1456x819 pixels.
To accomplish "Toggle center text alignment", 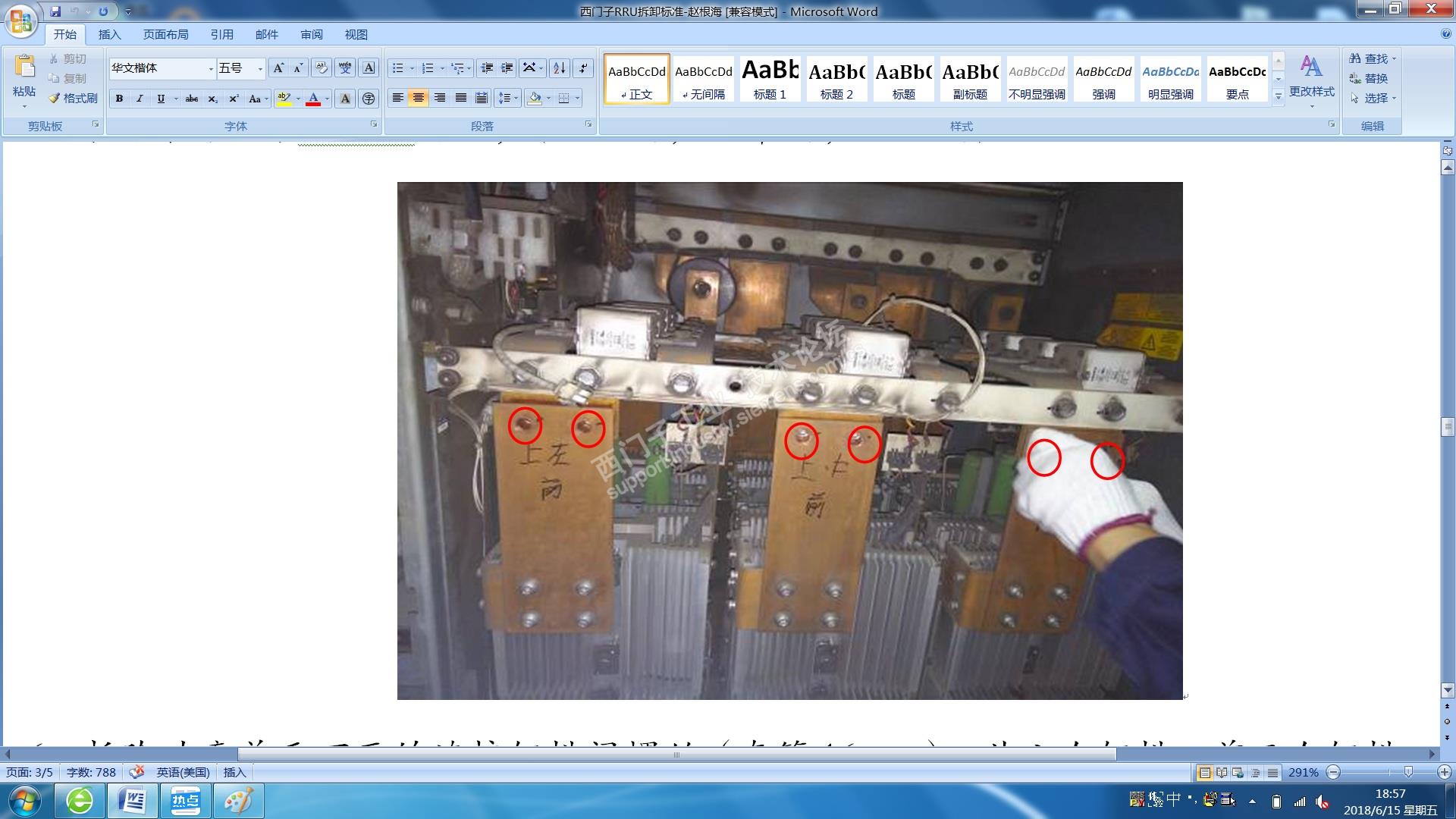I will pos(418,98).
